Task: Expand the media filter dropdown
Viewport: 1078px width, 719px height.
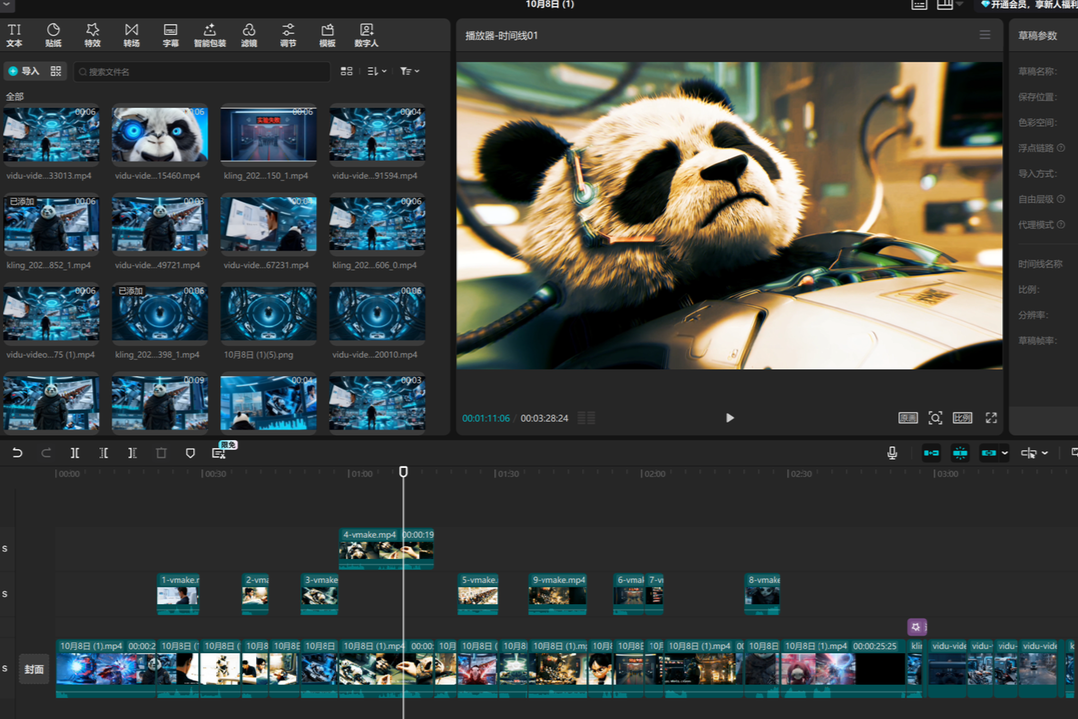Action: pos(409,71)
